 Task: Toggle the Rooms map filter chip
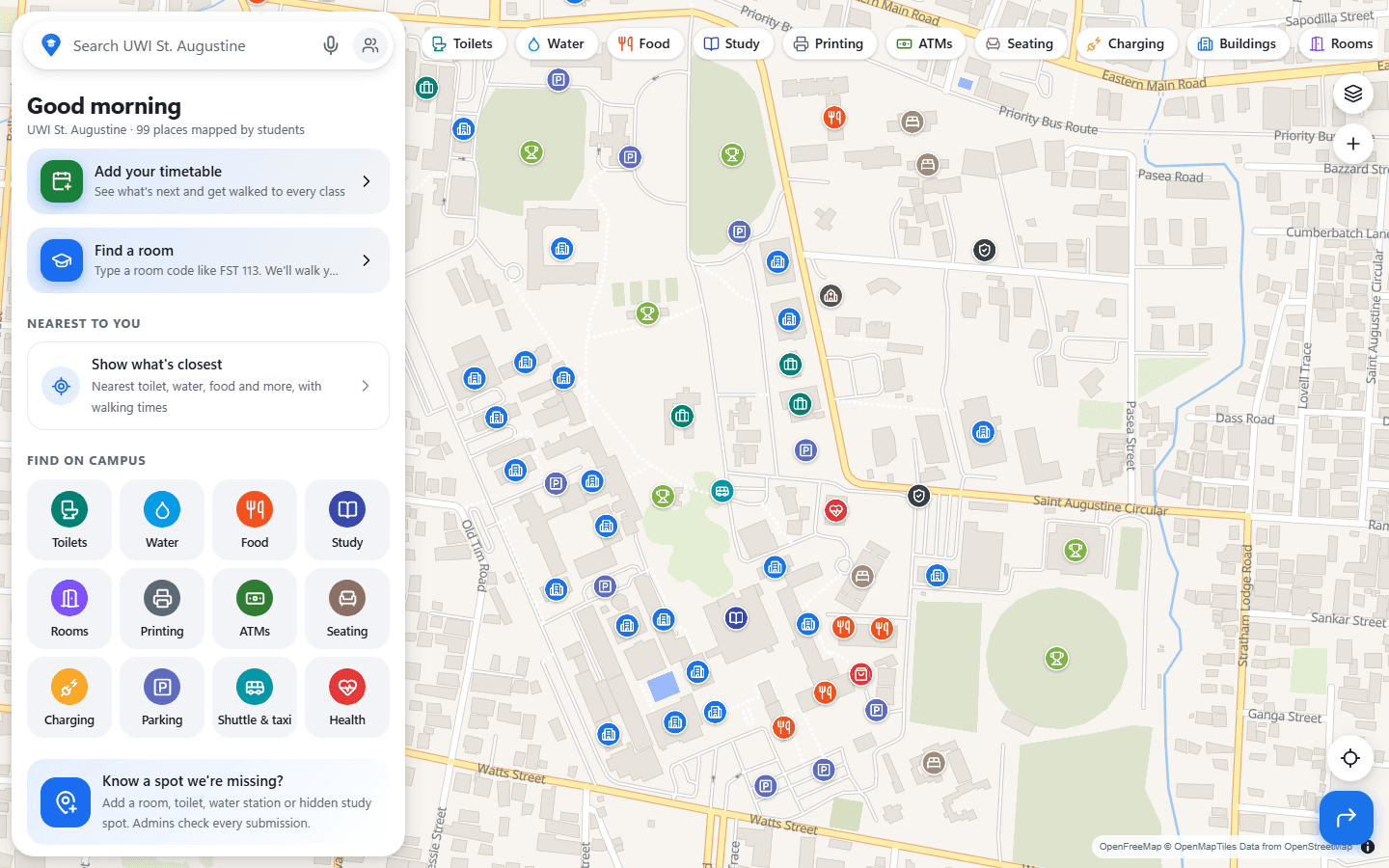(1343, 43)
